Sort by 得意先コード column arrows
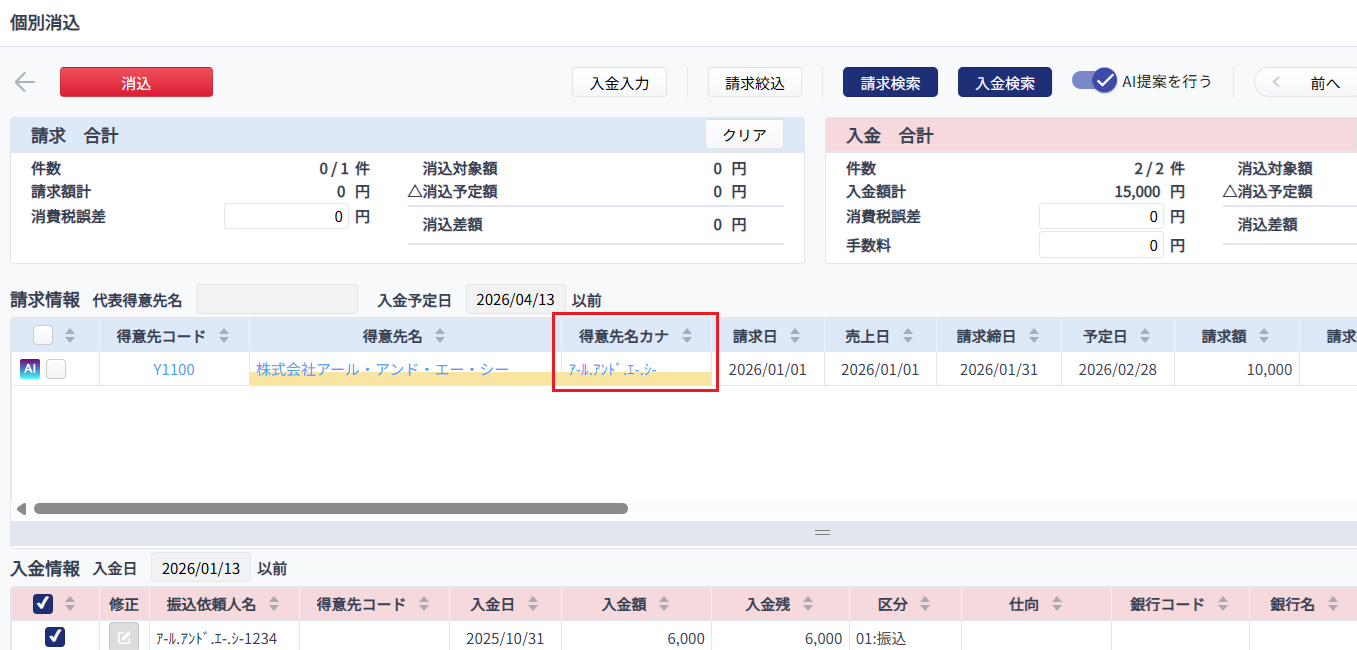This screenshot has height=650, width=1357. pyautogui.click(x=224, y=336)
